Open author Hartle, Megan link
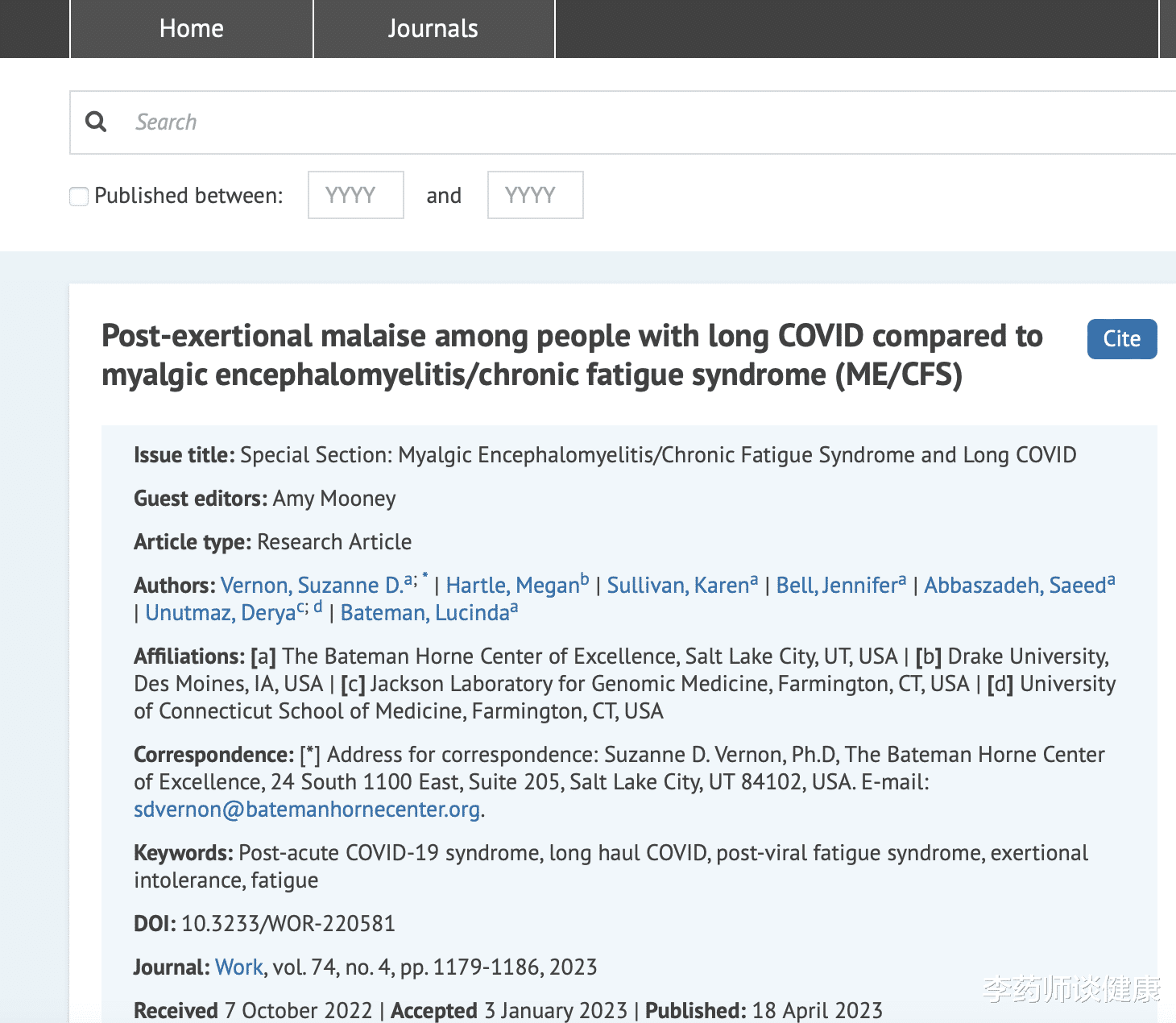The height and width of the screenshot is (1023, 1176). point(512,586)
